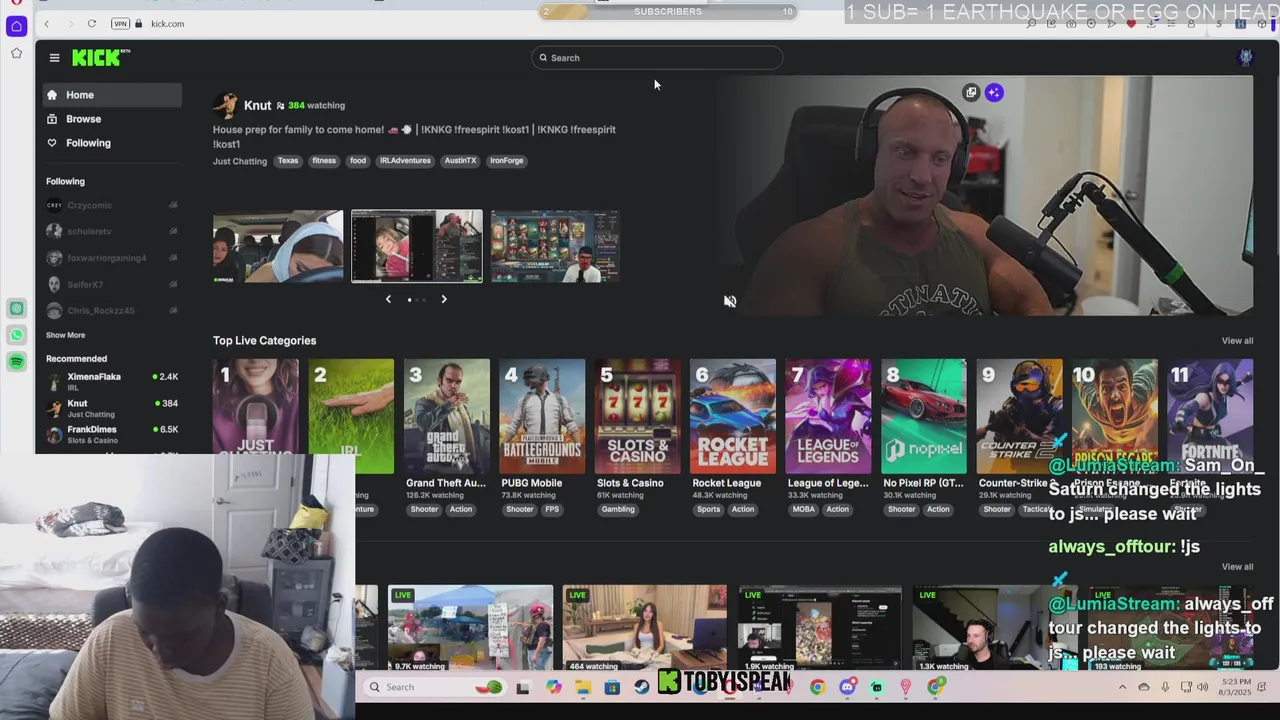Open XimenaFlaka recommended channel
1280x720 pixels.
click(112, 381)
